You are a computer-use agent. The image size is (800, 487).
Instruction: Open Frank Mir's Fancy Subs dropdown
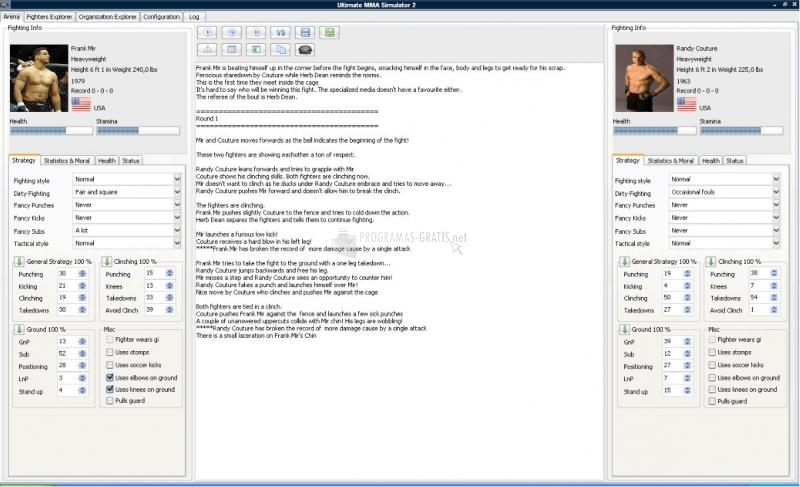tap(177, 230)
